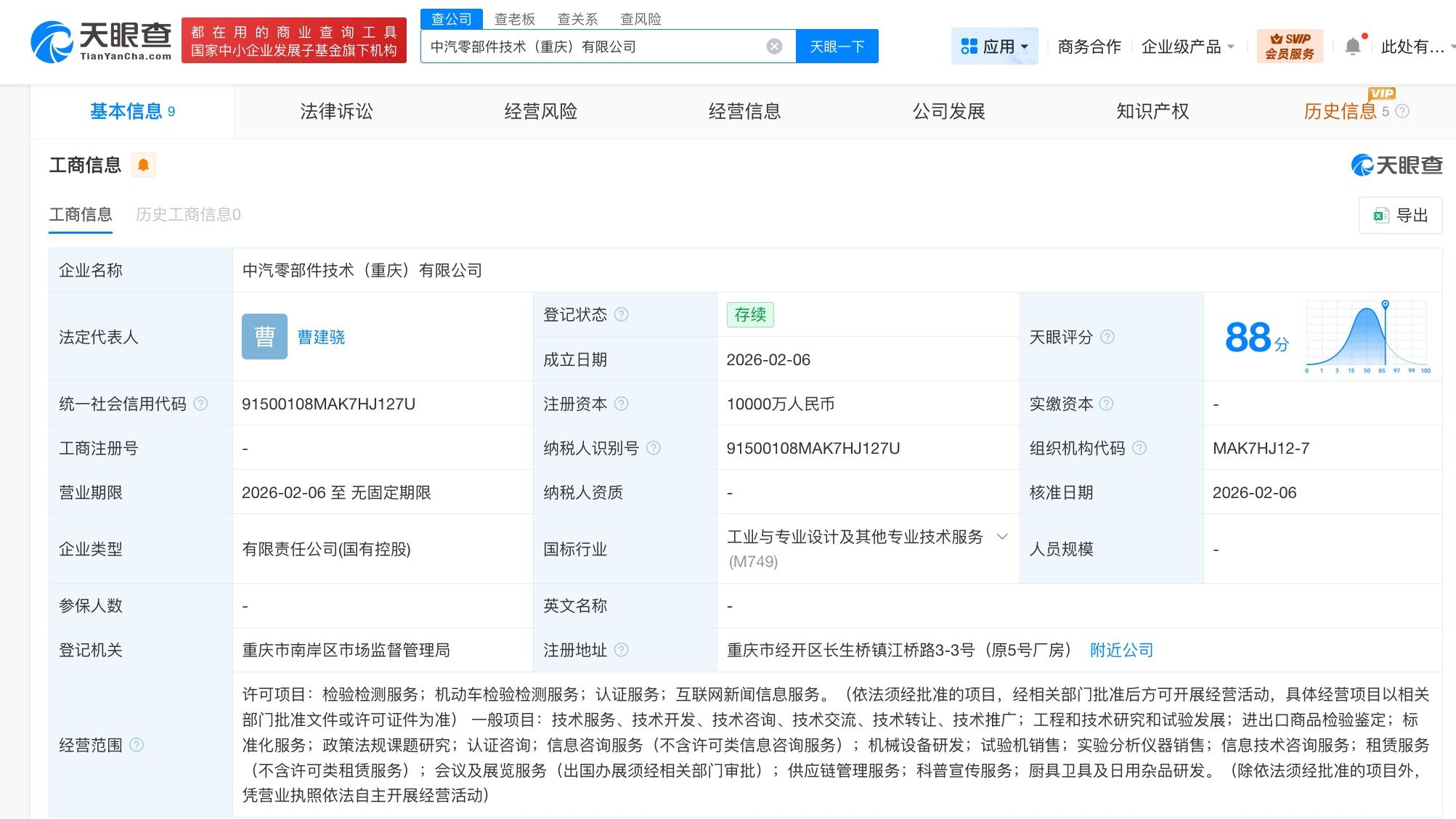Click the clear (×) icon in search box
The width and height of the screenshot is (1456, 819).
775,46
